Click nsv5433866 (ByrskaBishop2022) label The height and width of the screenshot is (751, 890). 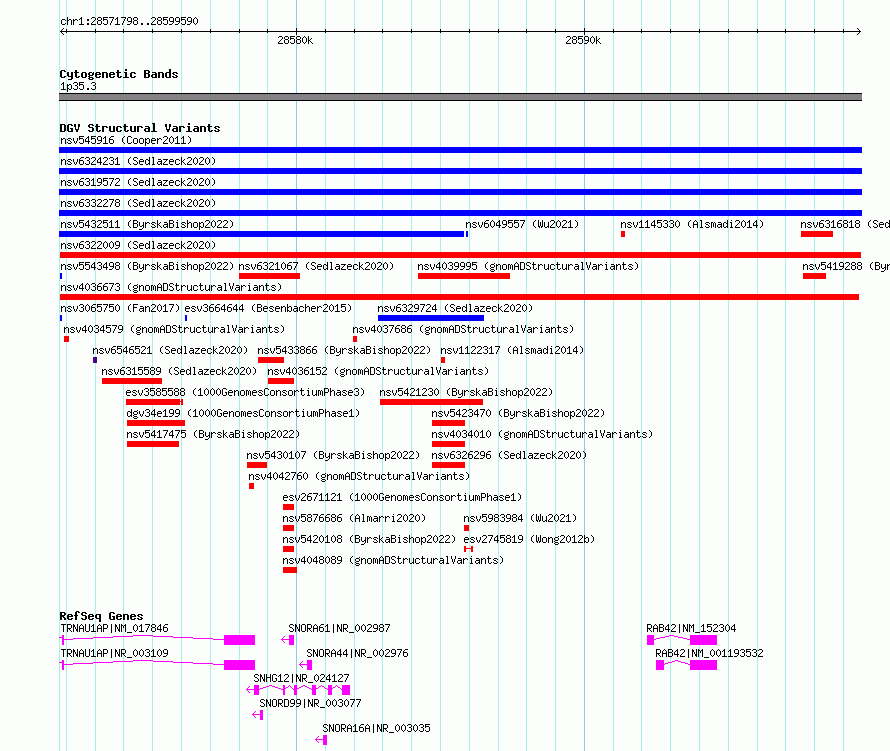pyautogui.click(x=345, y=350)
